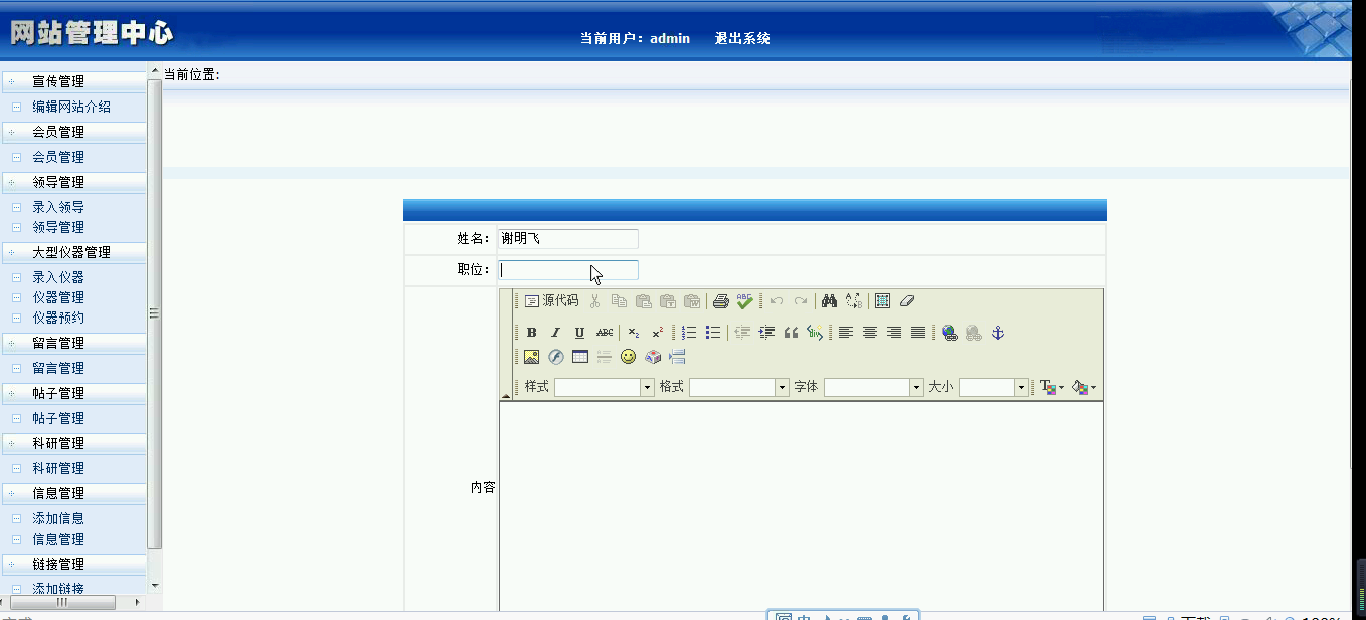Toggle Bold formatting
1366x620 pixels.
point(531,333)
